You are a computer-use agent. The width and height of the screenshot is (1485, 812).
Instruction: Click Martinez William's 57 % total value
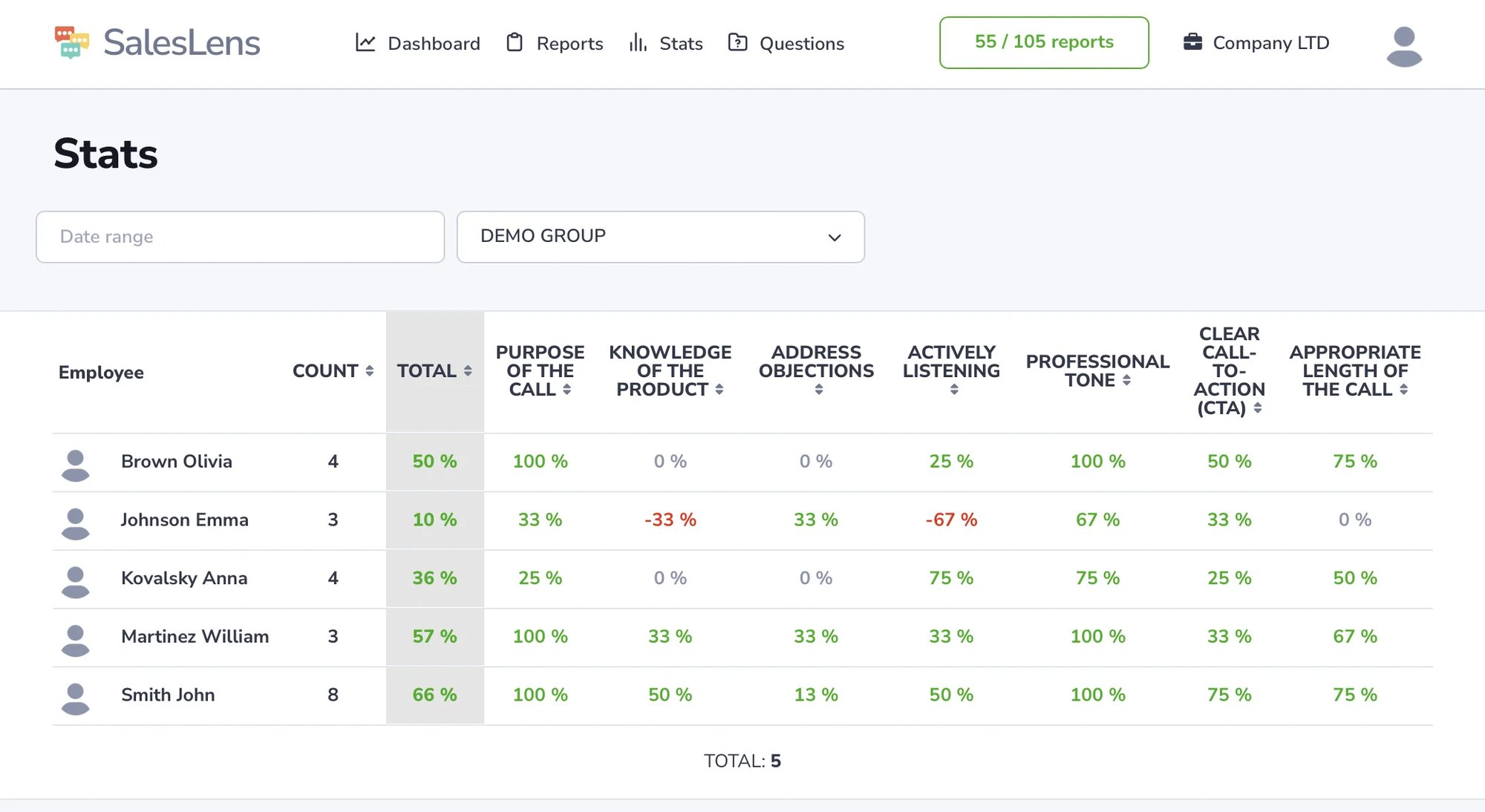(434, 637)
